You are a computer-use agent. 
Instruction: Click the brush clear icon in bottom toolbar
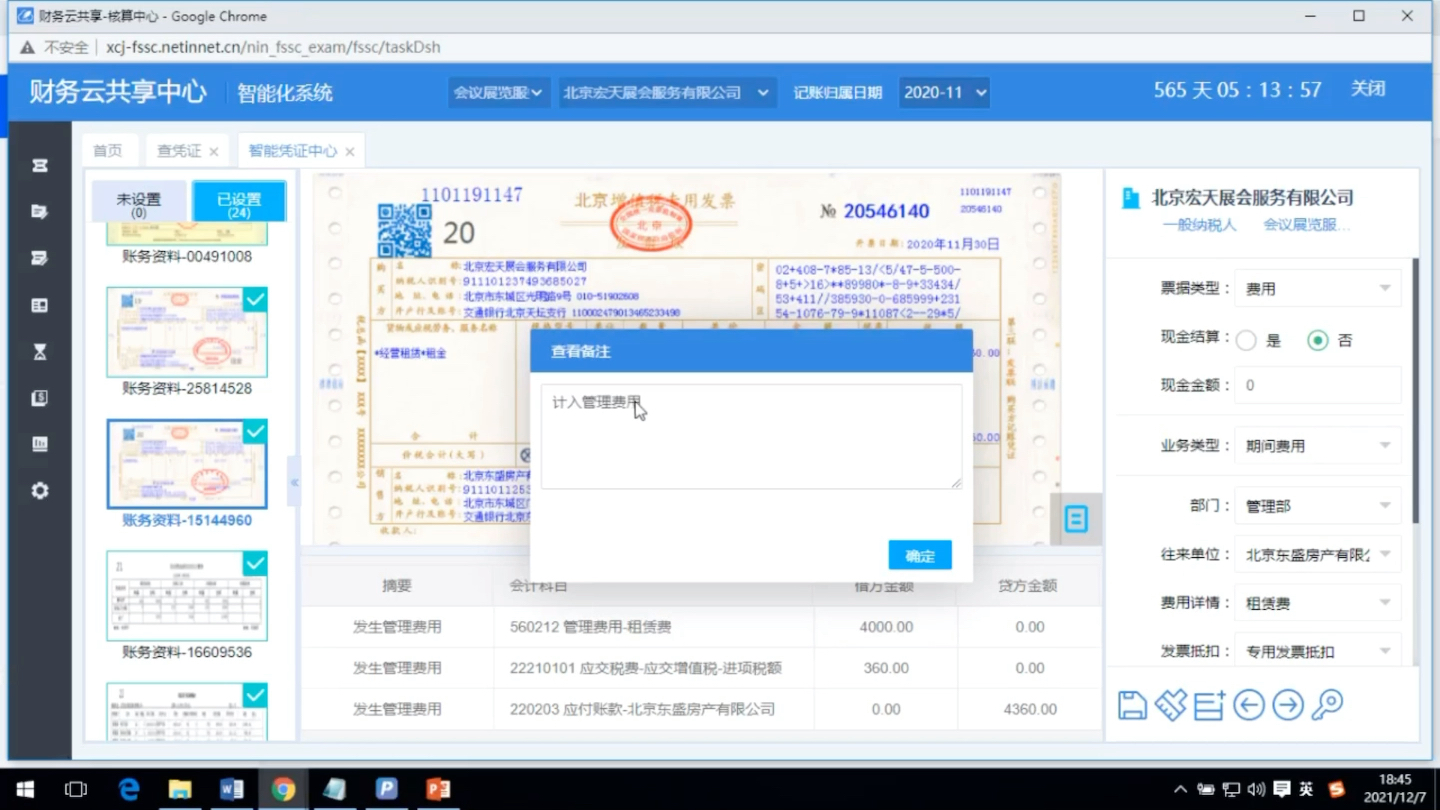point(1171,705)
